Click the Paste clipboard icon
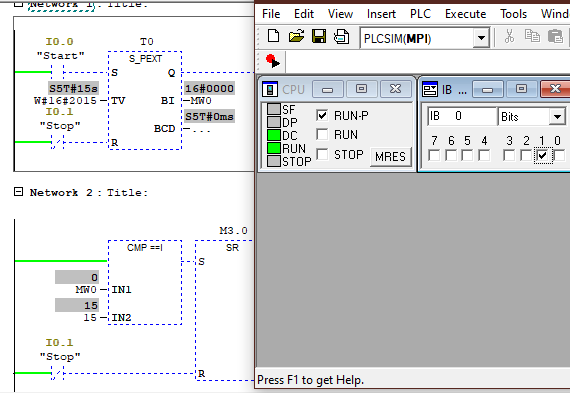Viewport: 570px width, 393px height. pyautogui.click(x=555, y=36)
